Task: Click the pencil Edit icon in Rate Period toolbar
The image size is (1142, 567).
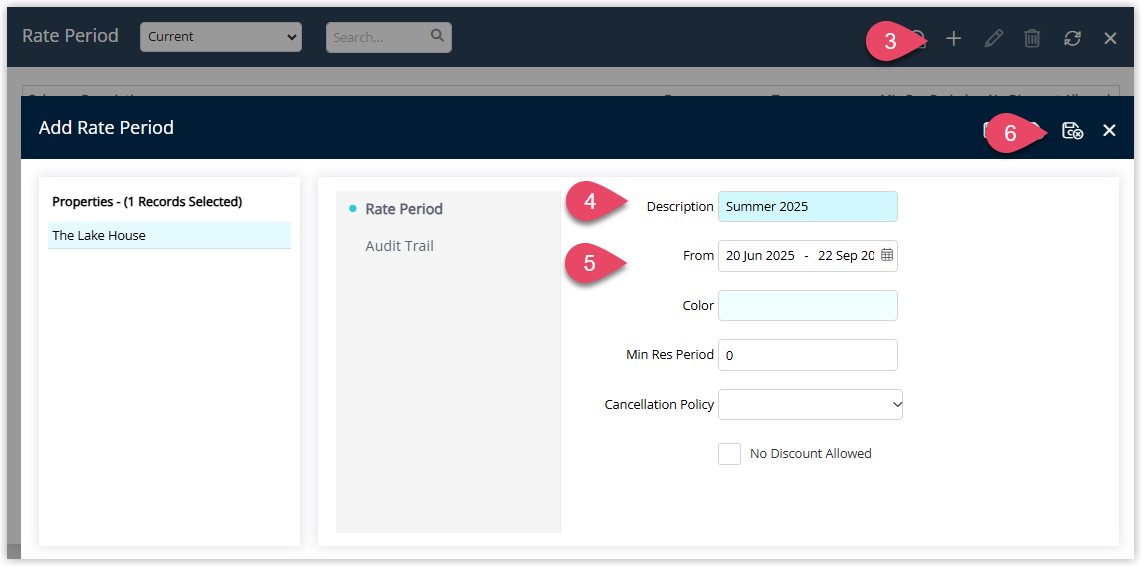Action: [993, 39]
